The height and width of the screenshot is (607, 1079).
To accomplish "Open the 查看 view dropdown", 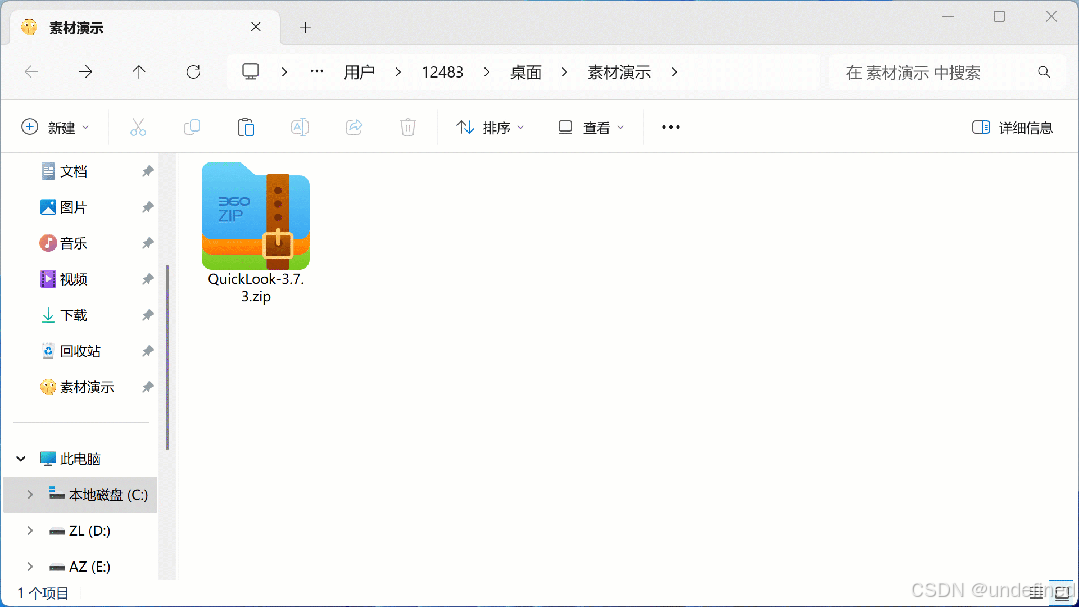I will [590, 127].
